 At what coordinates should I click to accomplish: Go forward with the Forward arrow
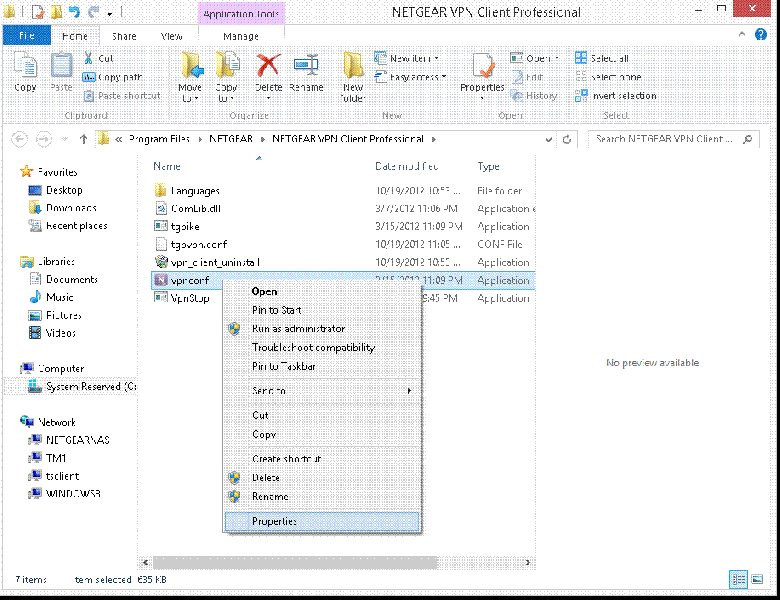point(44,139)
